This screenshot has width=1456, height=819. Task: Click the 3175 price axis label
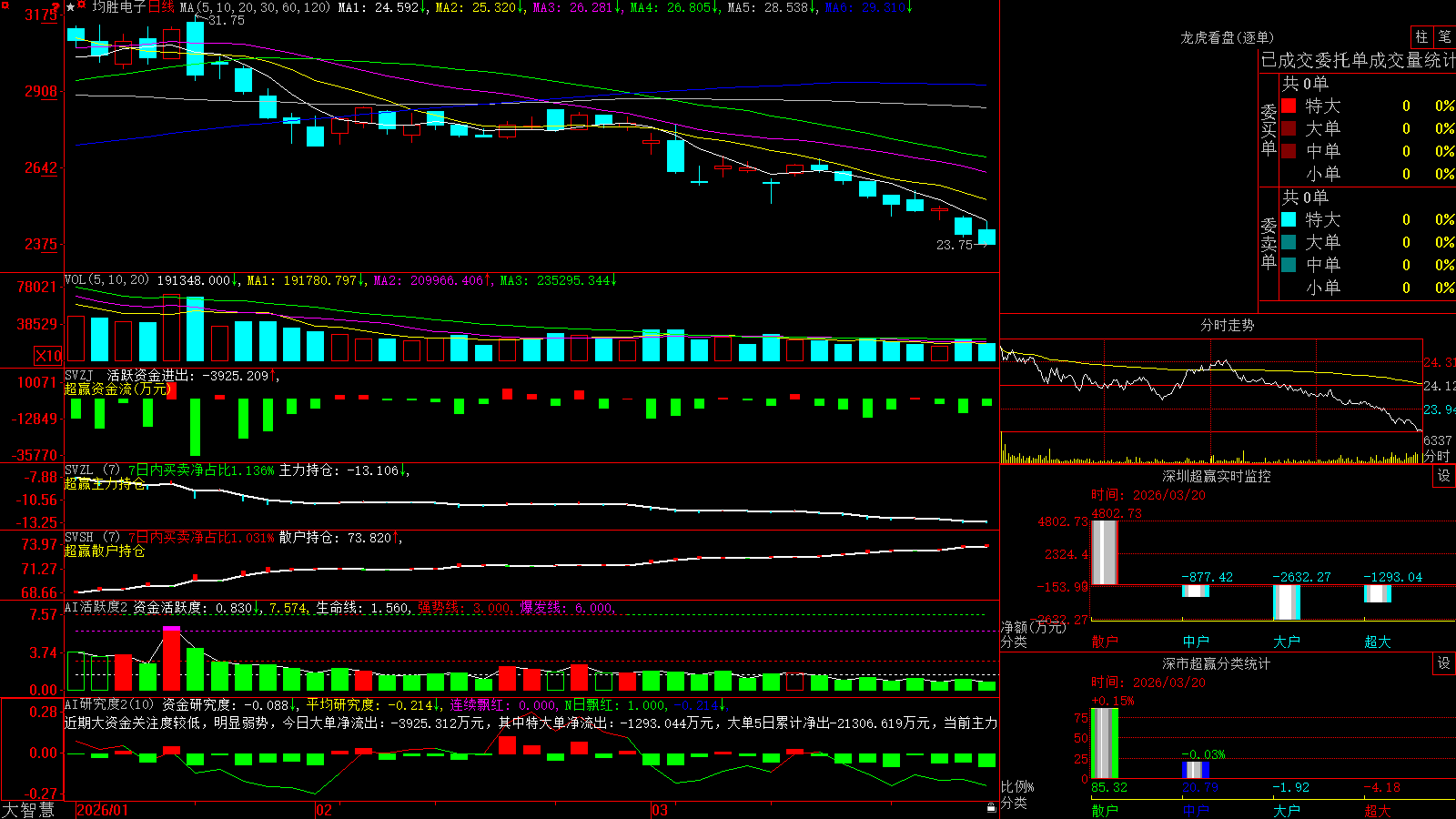(41, 15)
